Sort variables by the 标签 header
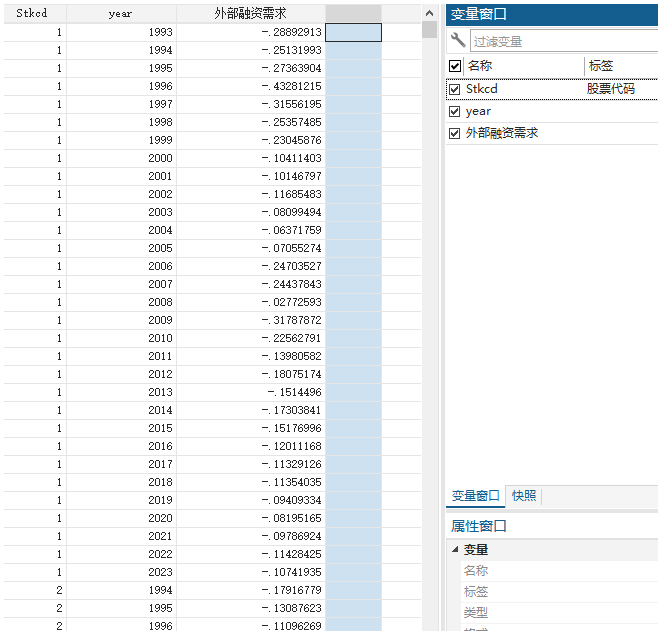658x631 pixels. pos(601,66)
